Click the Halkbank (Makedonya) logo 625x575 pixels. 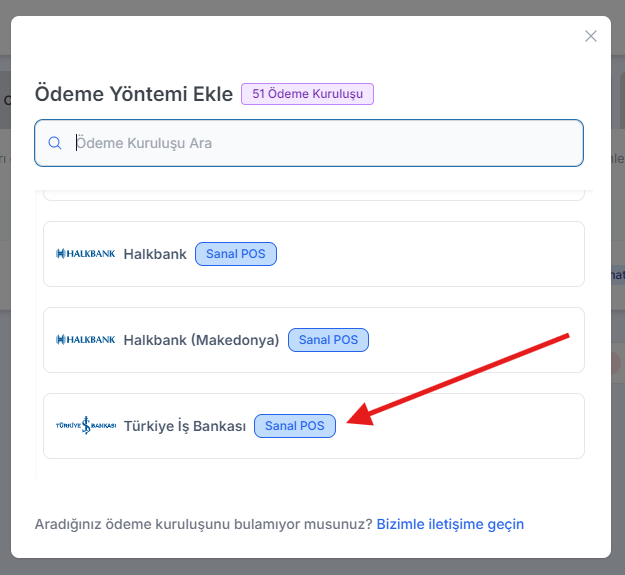point(86,340)
